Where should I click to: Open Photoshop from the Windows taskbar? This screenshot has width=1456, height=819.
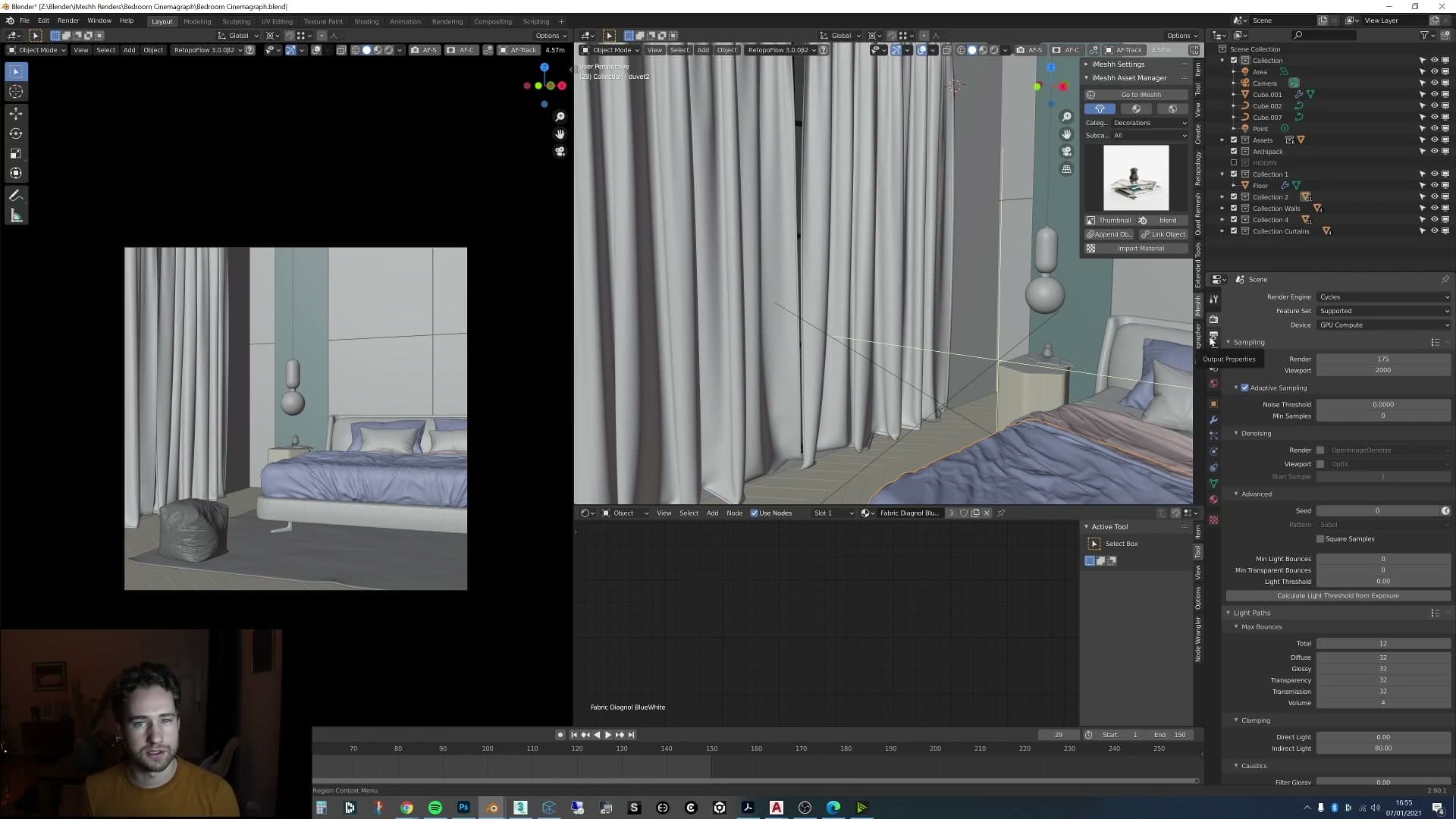463,808
